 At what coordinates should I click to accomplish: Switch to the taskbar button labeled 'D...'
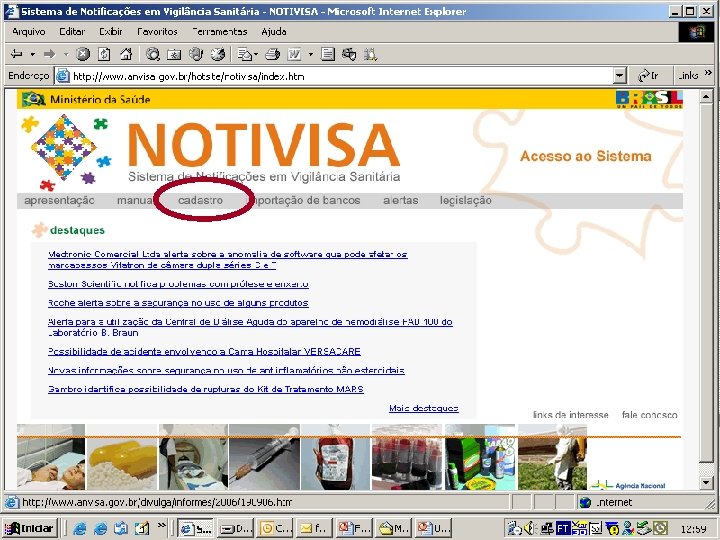(x=235, y=529)
